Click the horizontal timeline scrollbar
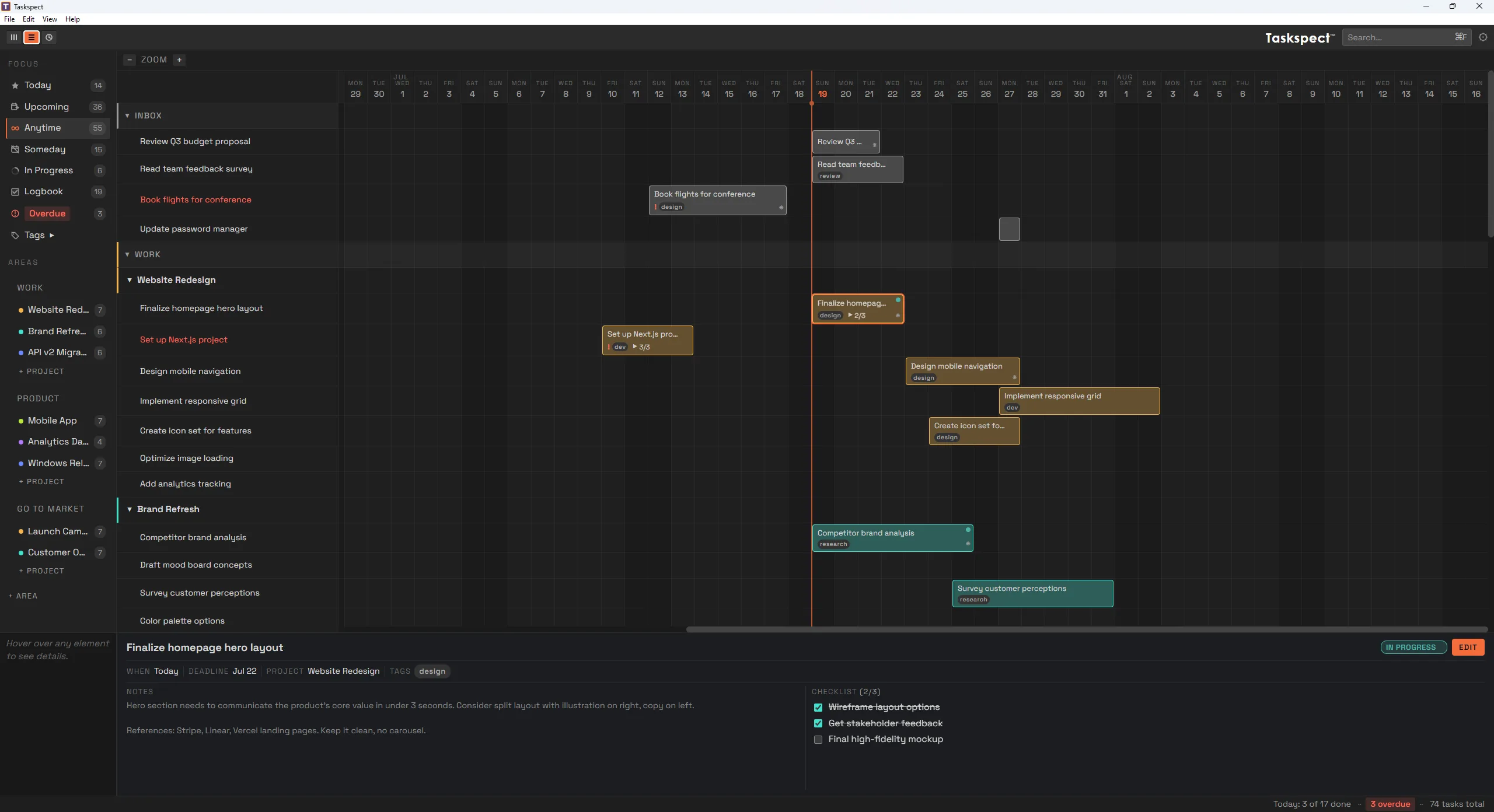 (x=1087, y=629)
